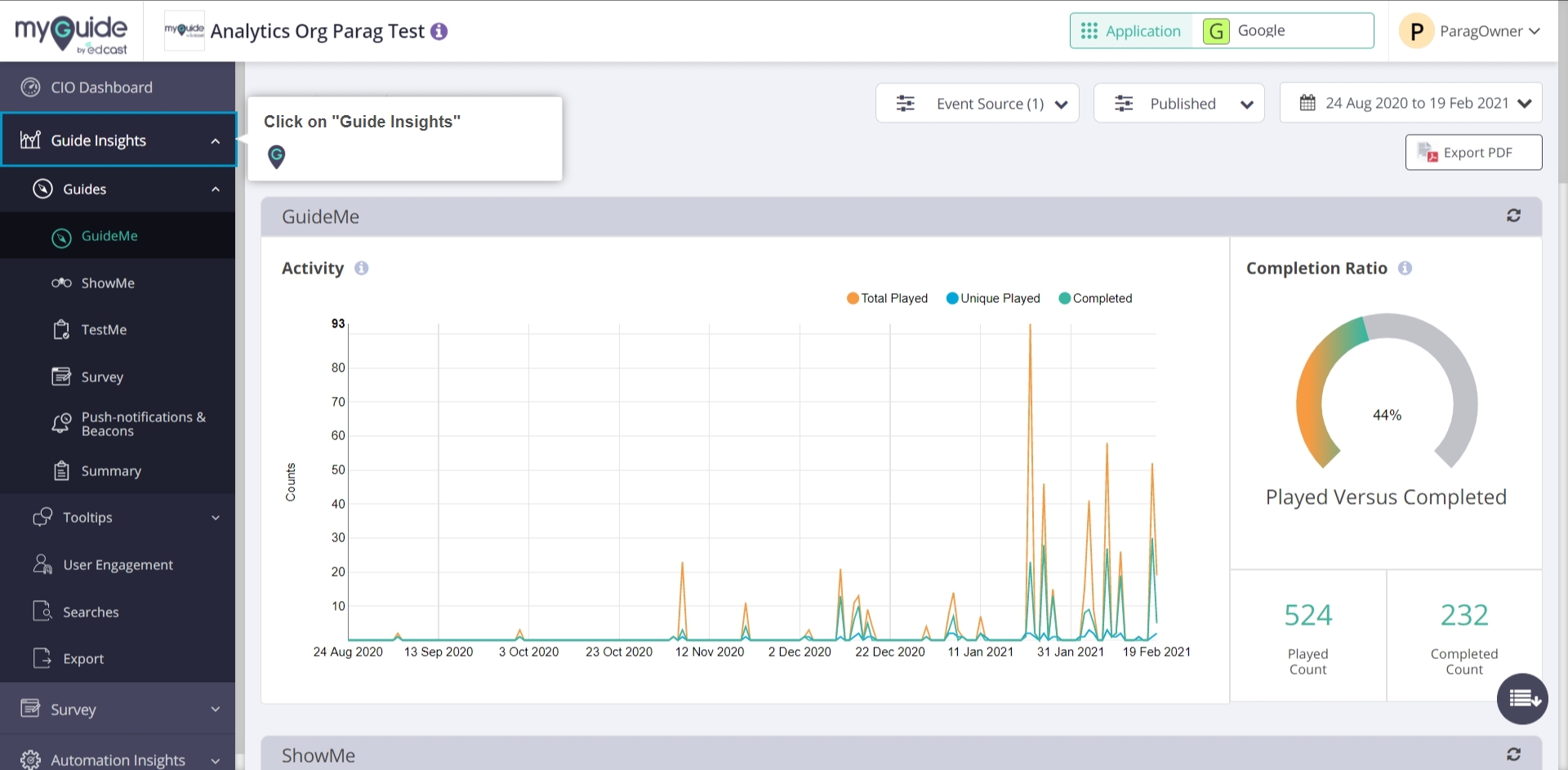This screenshot has width=1568, height=770.
Task: Toggle Completed series in legend
Action: (1095, 298)
